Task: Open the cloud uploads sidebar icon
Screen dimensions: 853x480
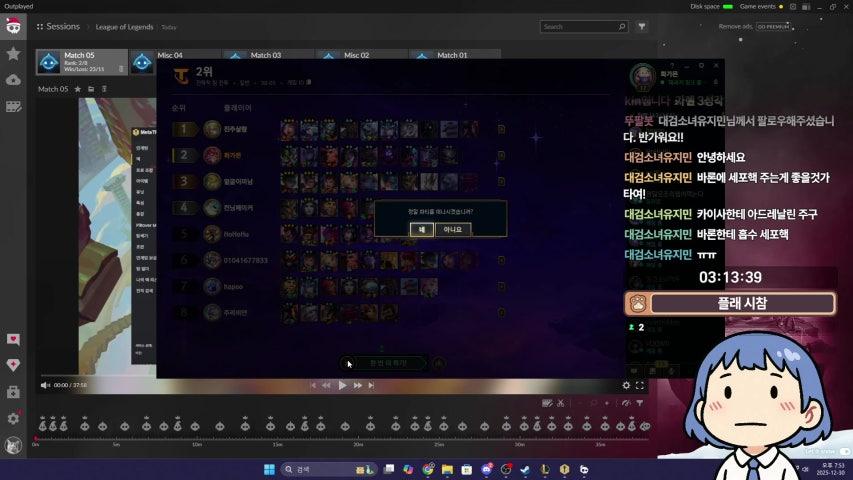Action: pyautogui.click(x=13, y=80)
